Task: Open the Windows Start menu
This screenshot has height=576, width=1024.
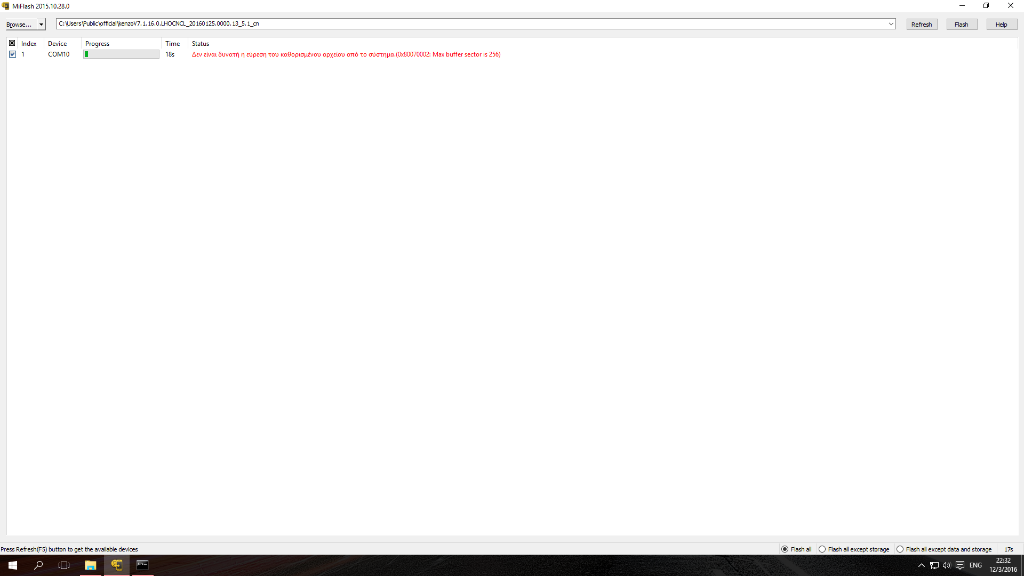Action: click(12, 566)
